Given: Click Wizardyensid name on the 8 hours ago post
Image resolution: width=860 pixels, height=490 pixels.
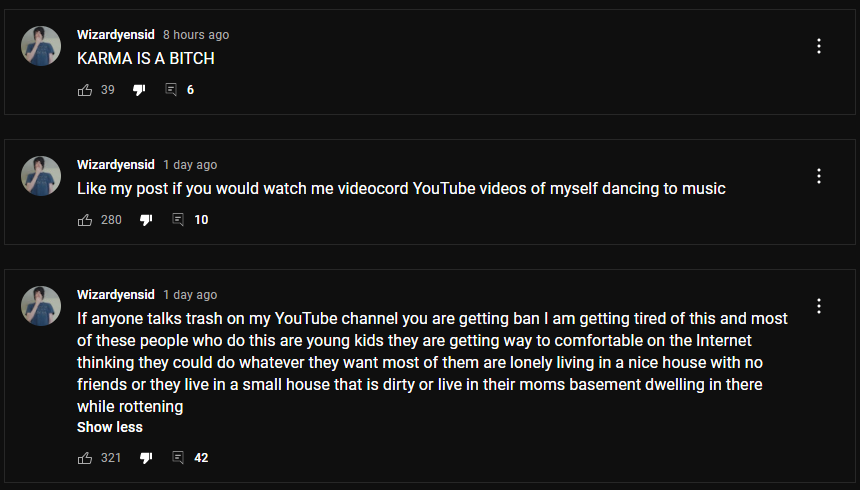Looking at the screenshot, I should click(x=116, y=35).
